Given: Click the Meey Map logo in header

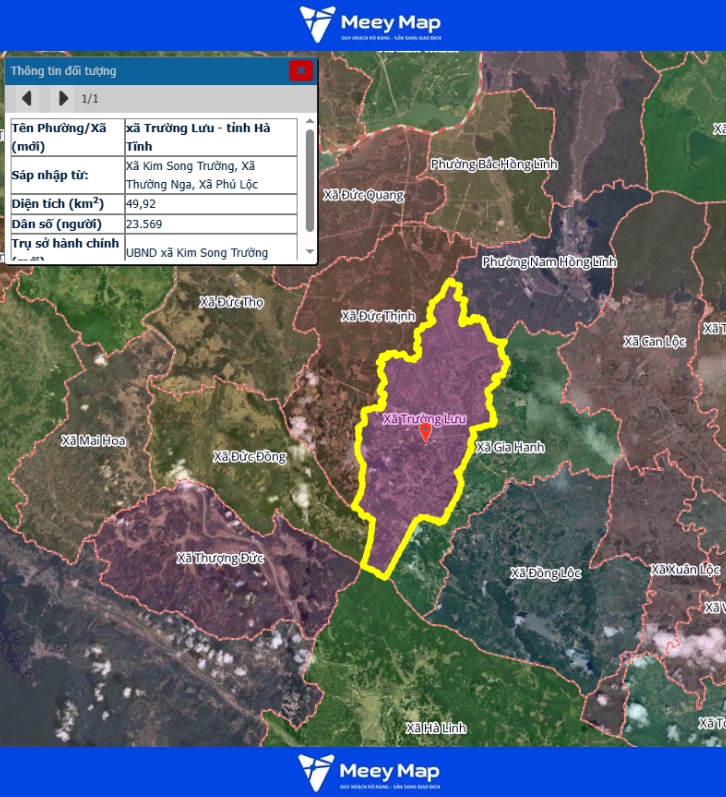Looking at the screenshot, I should [x=369, y=24].
